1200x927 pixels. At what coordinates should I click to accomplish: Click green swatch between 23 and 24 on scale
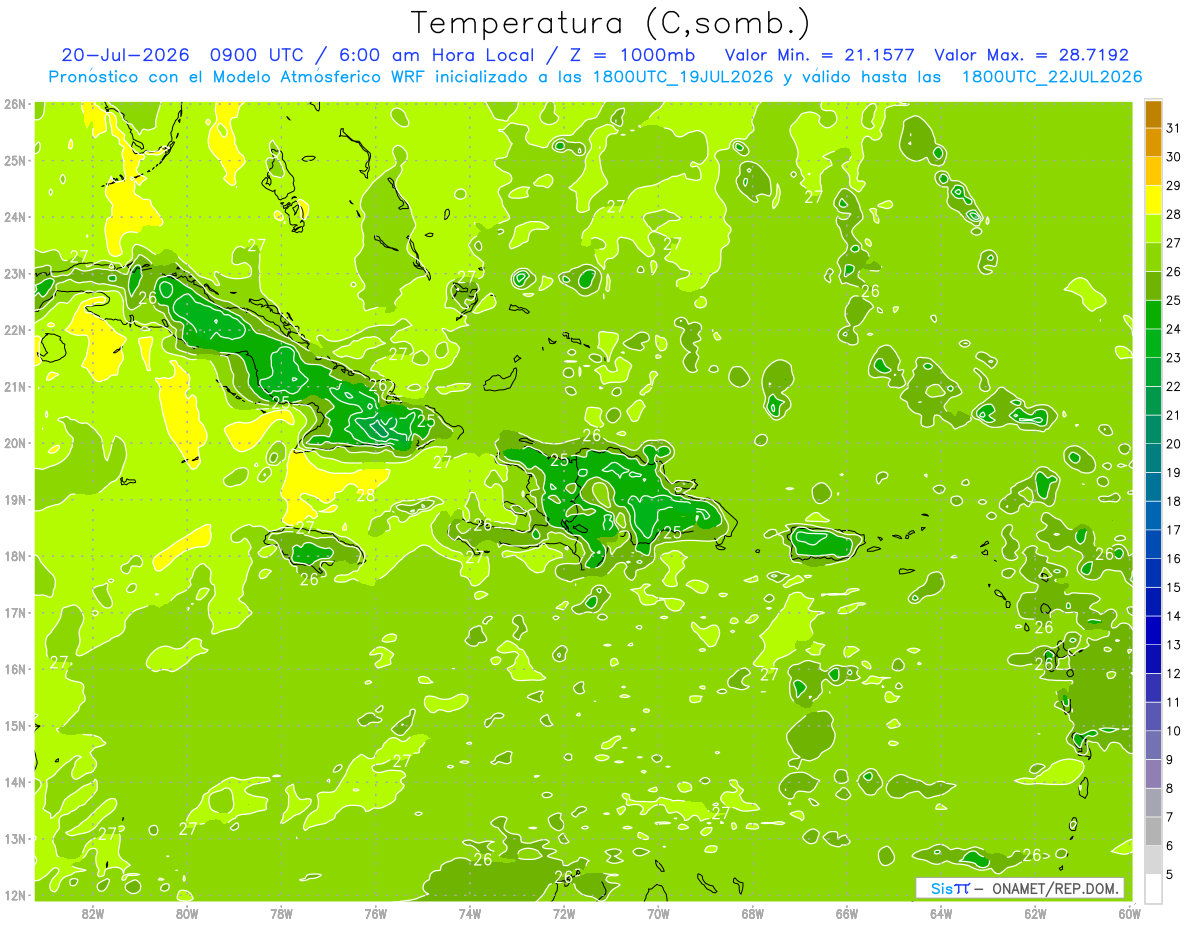tap(1153, 343)
